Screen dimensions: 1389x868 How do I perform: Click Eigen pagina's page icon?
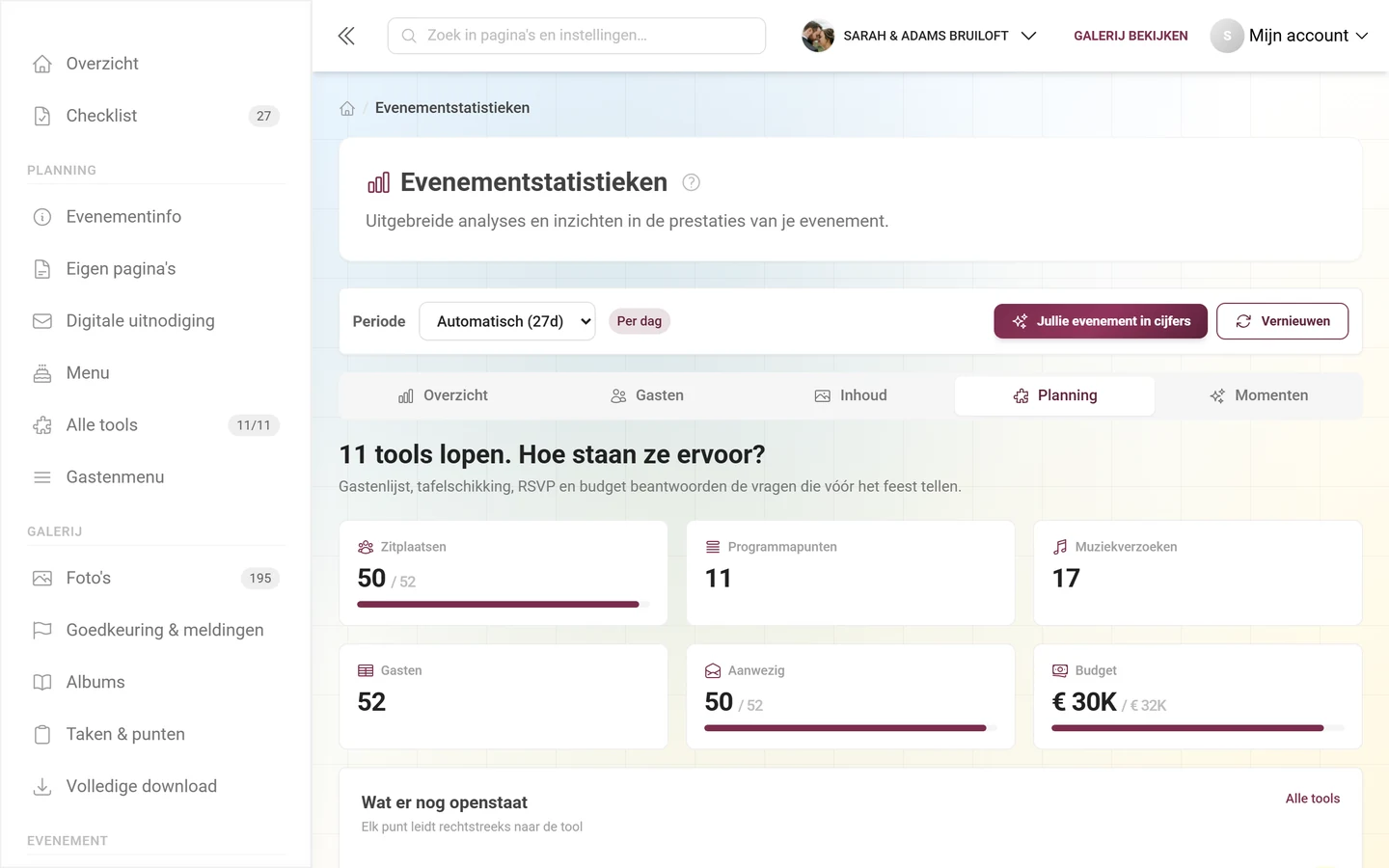[x=42, y=269]
